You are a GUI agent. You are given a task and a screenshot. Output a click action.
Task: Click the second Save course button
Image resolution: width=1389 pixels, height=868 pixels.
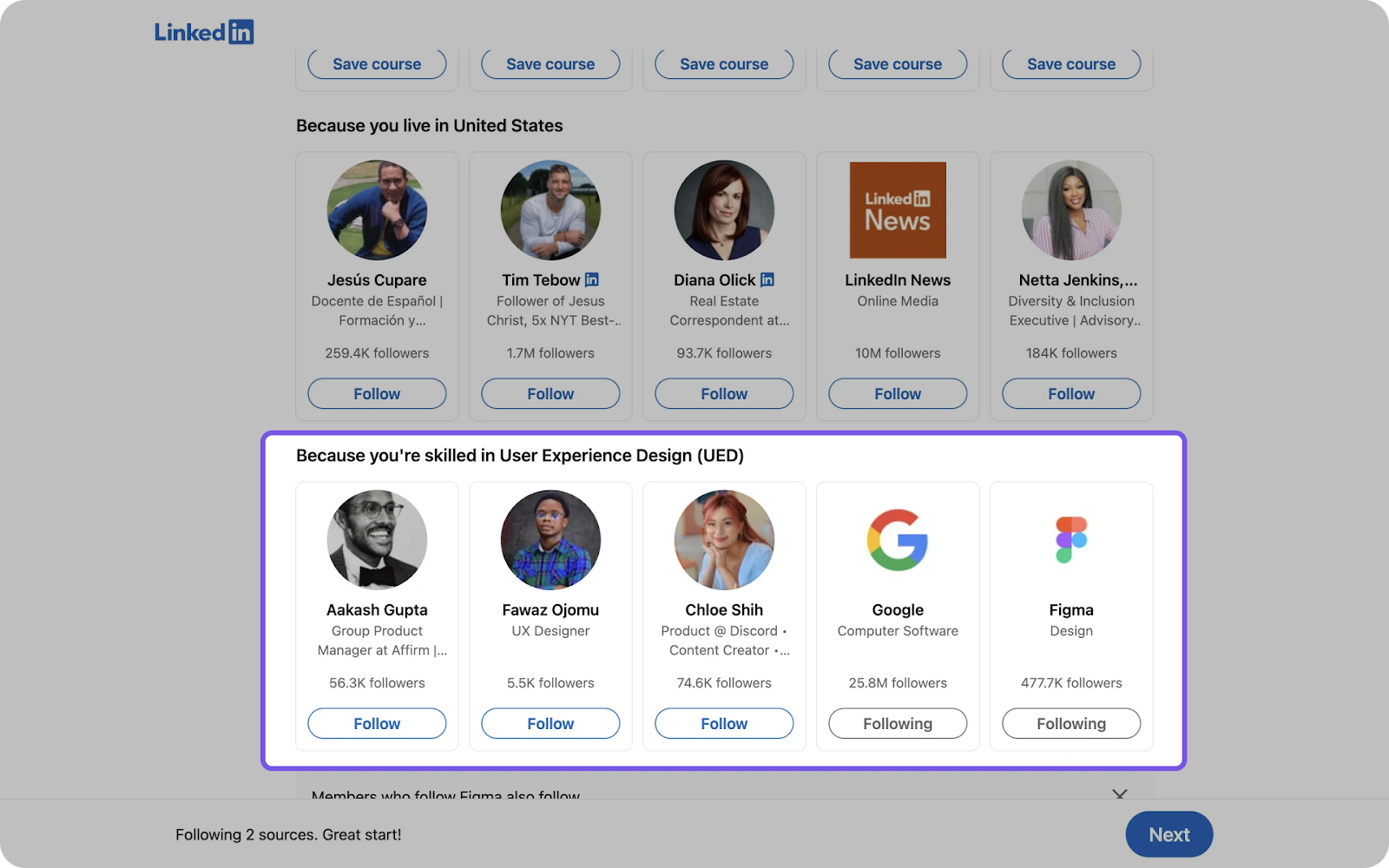click(x=550, y=64)
